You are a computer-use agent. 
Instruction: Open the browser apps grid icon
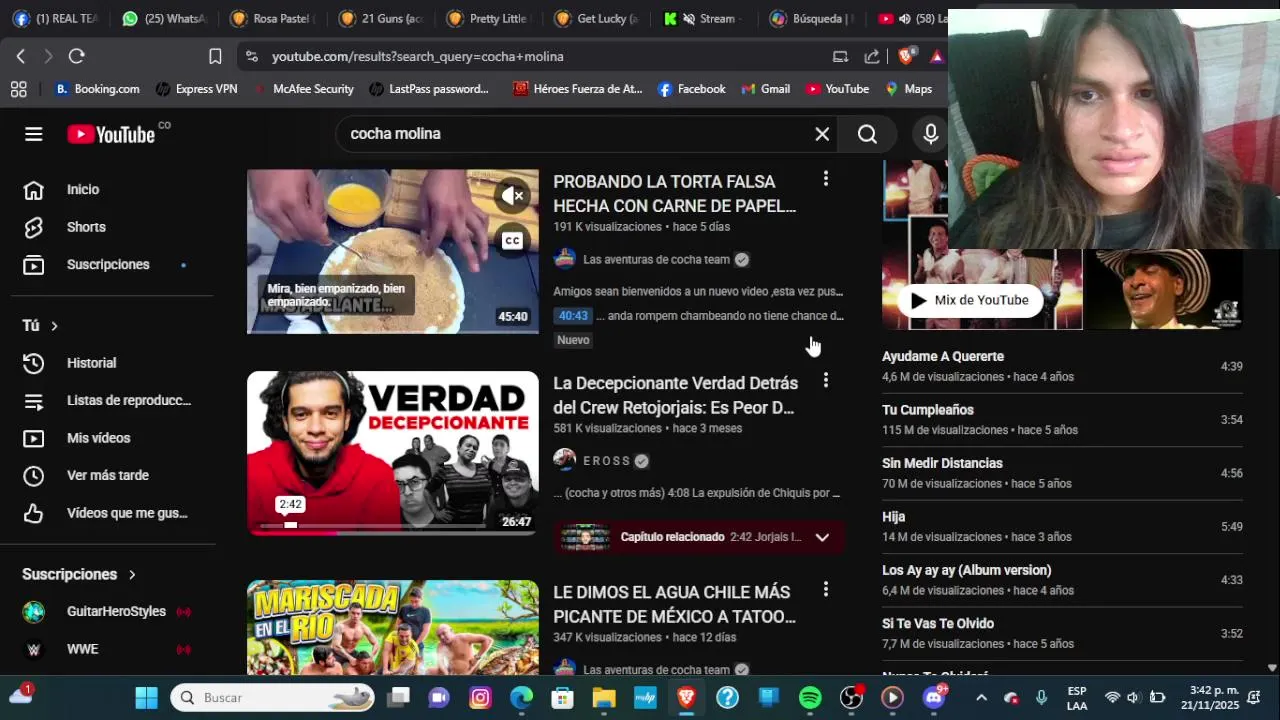(18, 89)
